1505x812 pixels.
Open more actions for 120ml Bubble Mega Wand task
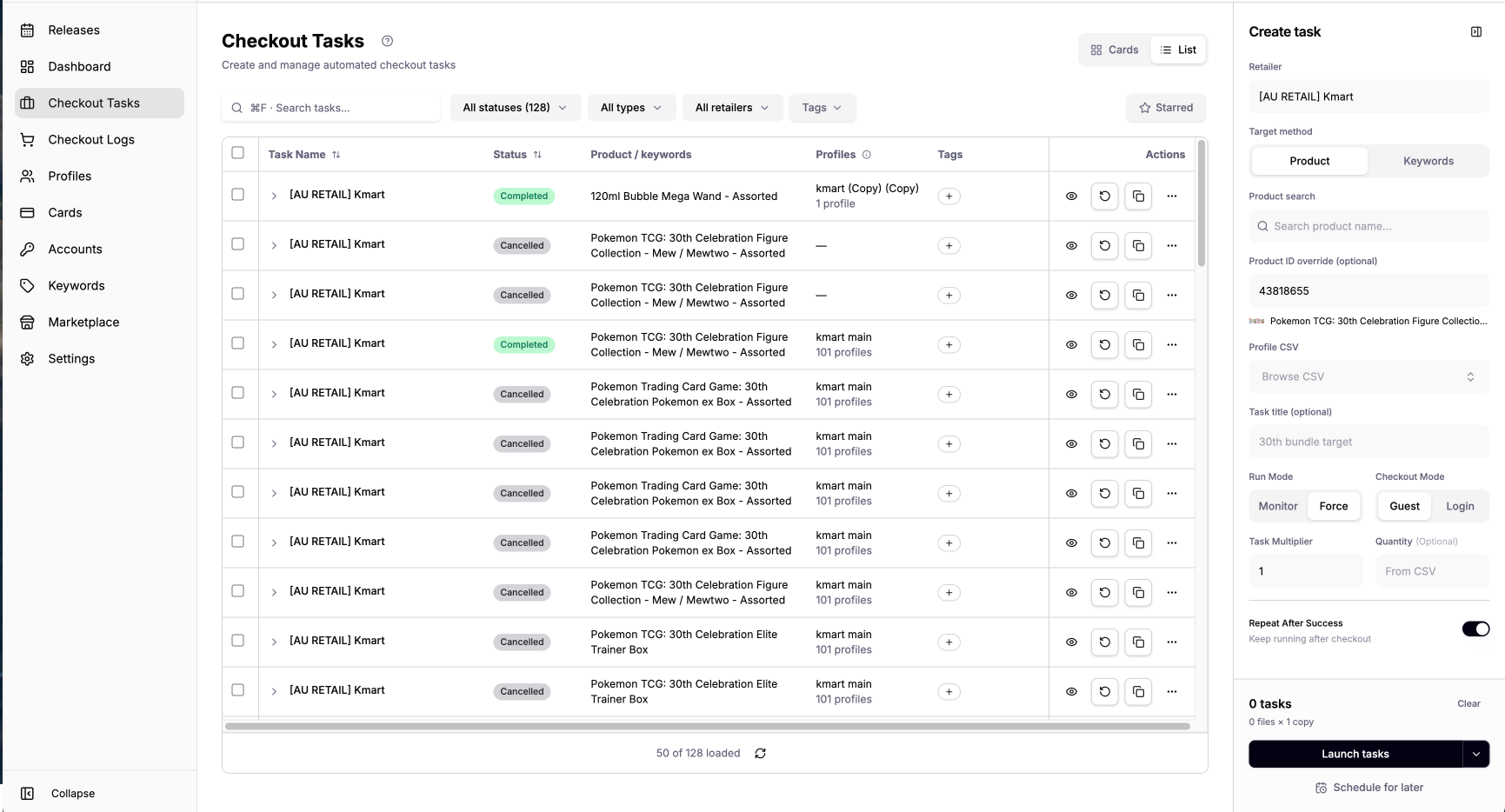(x=1172, y=196)
